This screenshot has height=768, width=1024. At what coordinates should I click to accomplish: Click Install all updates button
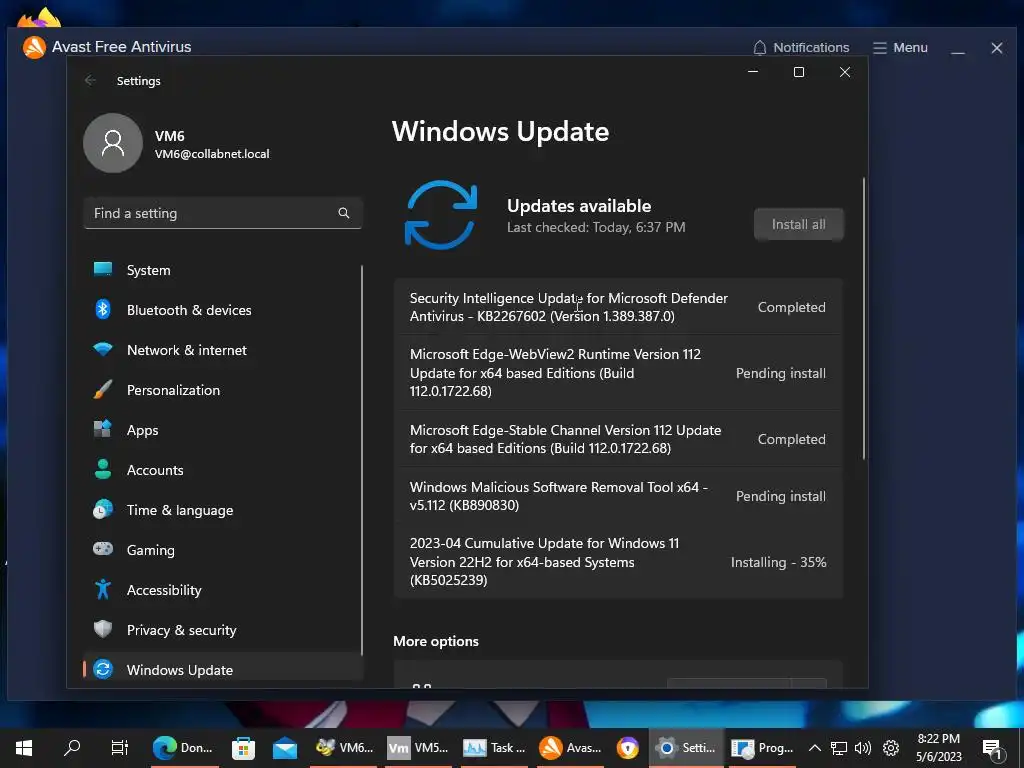pos(799,224)
